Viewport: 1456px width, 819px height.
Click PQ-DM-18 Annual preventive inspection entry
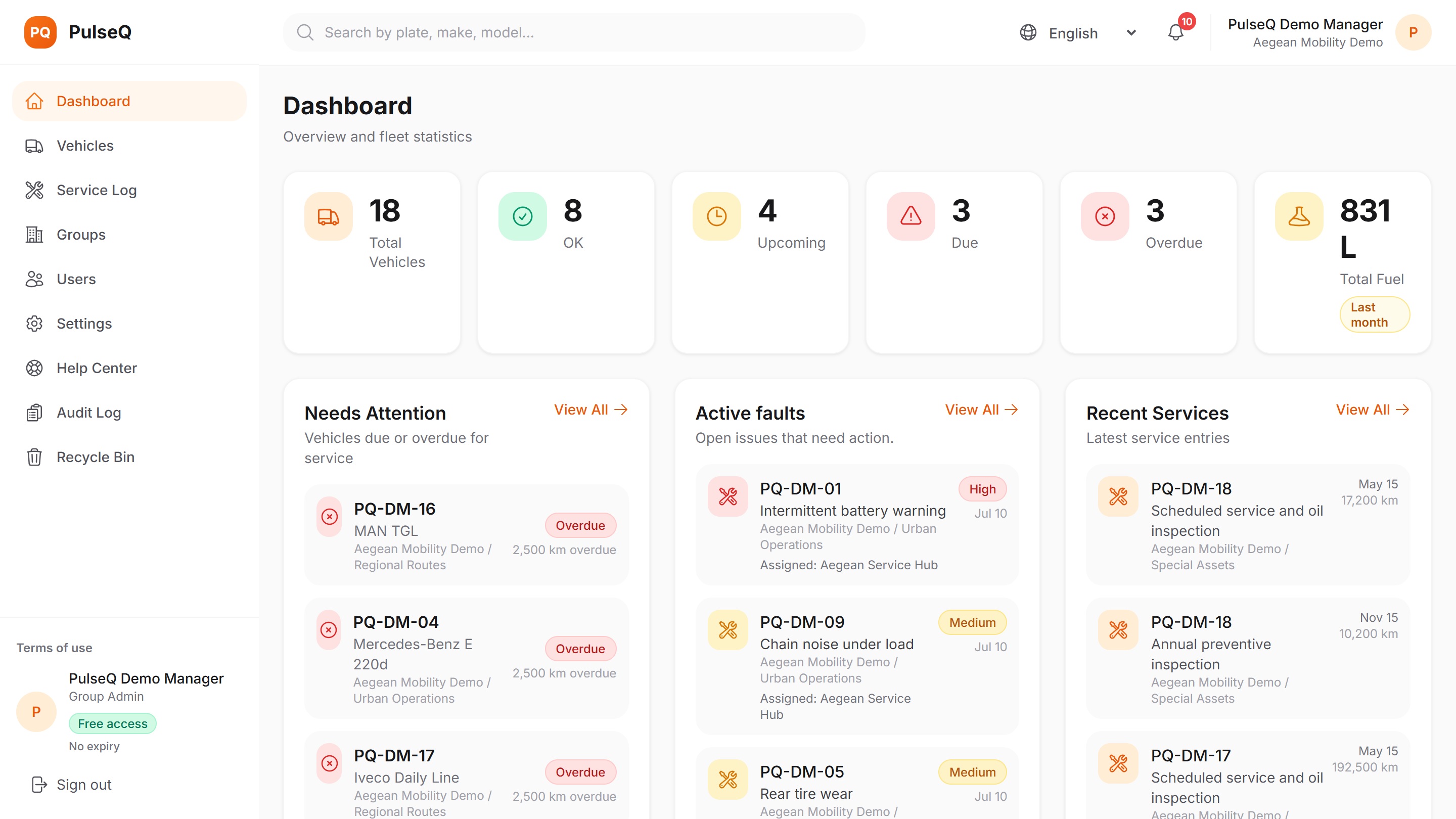(x=1248, y=658)
